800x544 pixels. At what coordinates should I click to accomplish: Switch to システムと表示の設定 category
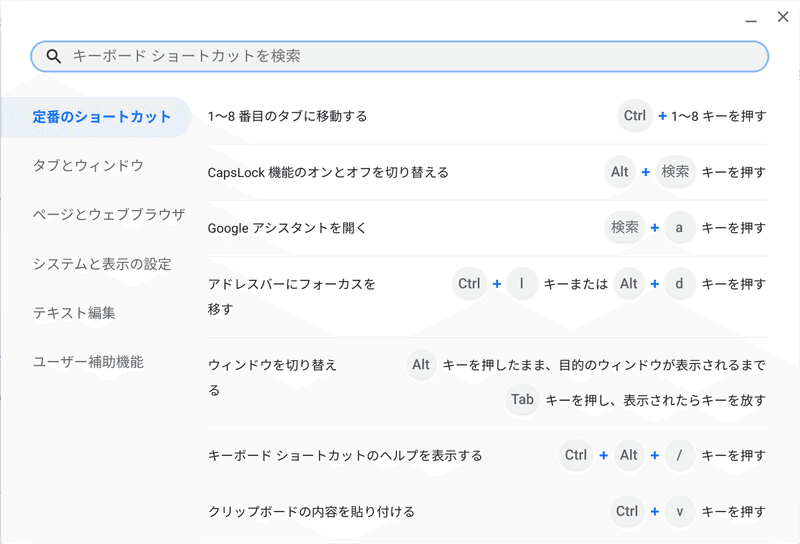(x=102, y=264)
